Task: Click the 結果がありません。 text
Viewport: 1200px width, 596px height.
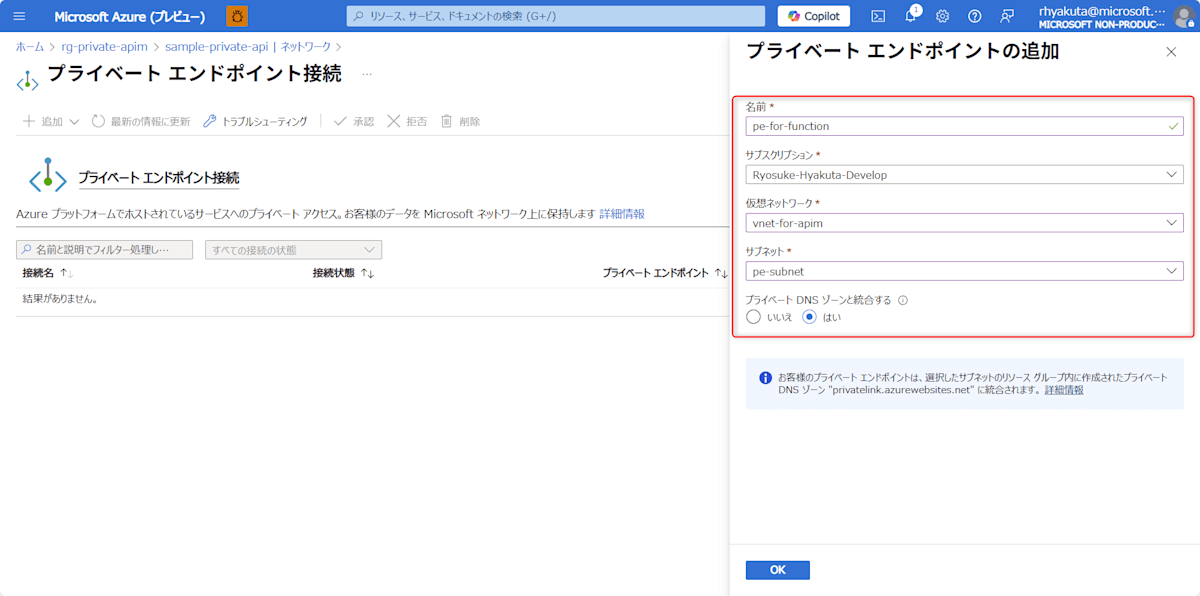Action: (x=60, y=299)
